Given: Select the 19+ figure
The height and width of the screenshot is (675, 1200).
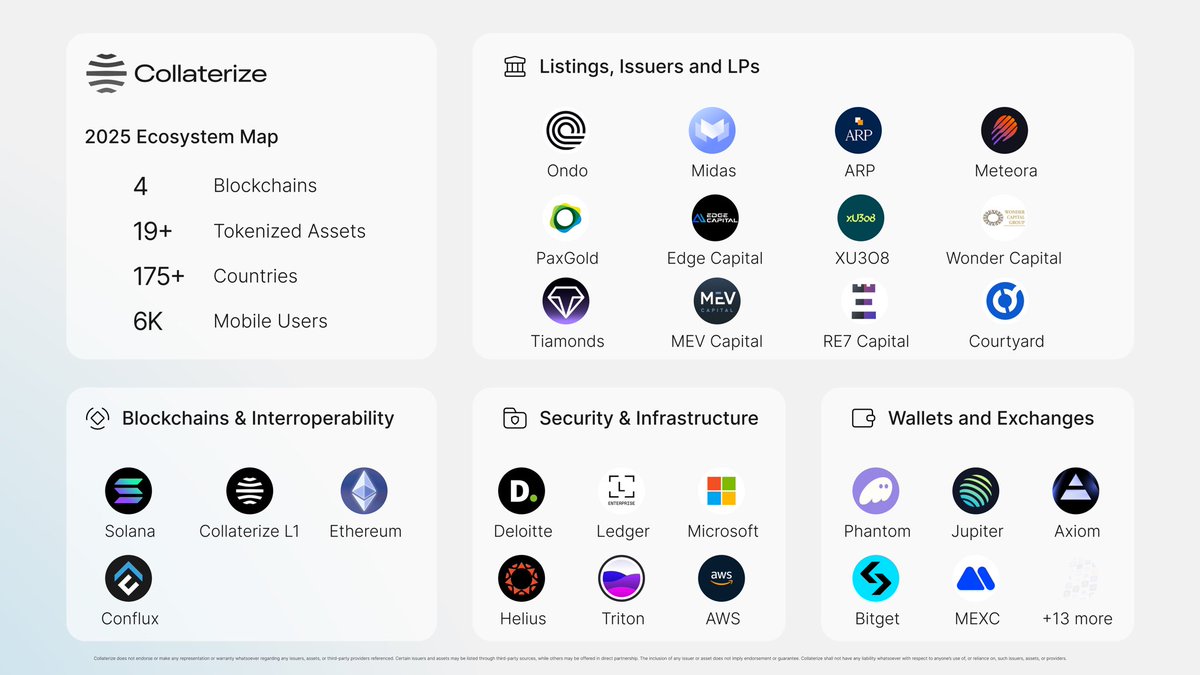Looking at the screenshot, I should tap(152, 231).
